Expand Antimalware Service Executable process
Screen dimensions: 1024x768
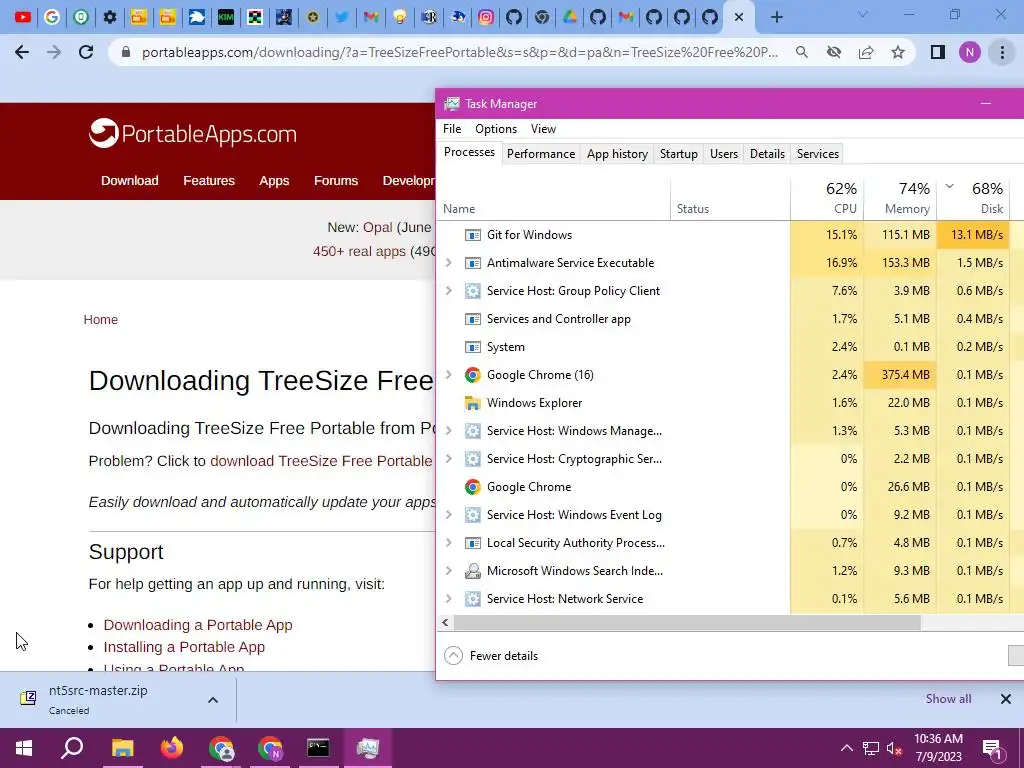(x=449, y=263)
